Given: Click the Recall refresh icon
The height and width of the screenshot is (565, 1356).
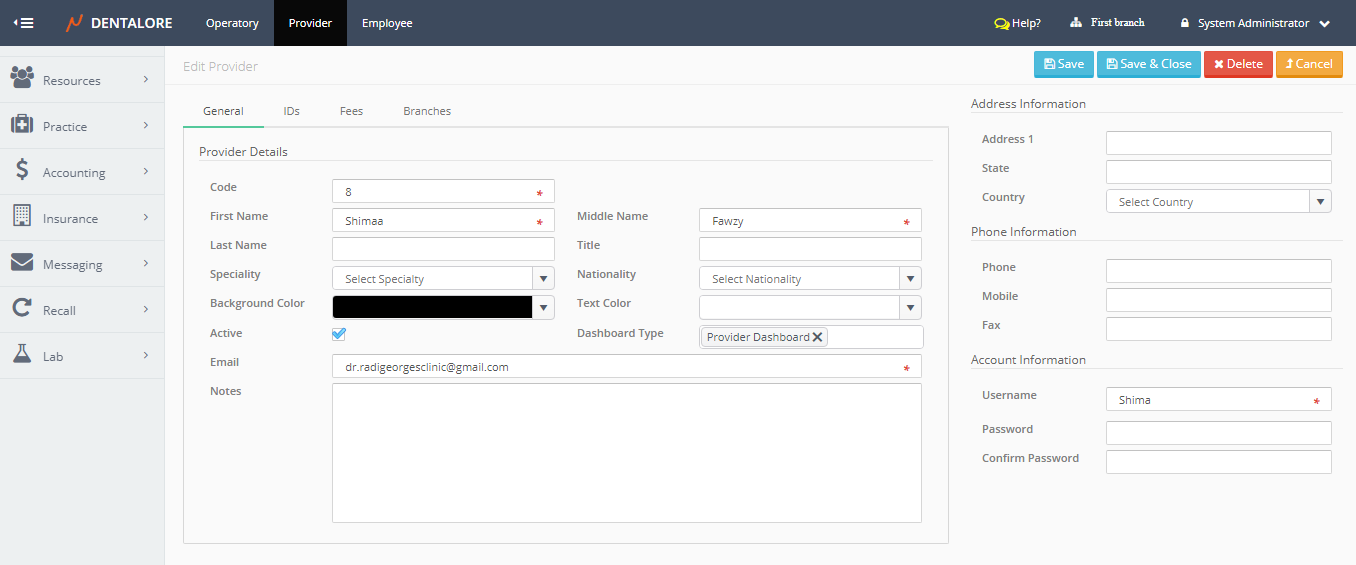Looking at the screenshot, I should tap(22, 309).
